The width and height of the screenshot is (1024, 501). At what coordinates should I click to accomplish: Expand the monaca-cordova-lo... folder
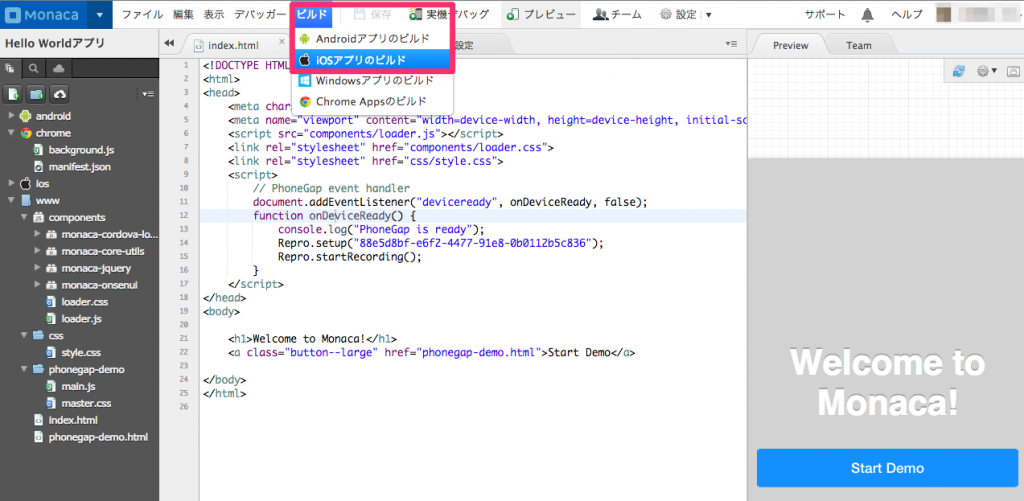tap(37, 234)
